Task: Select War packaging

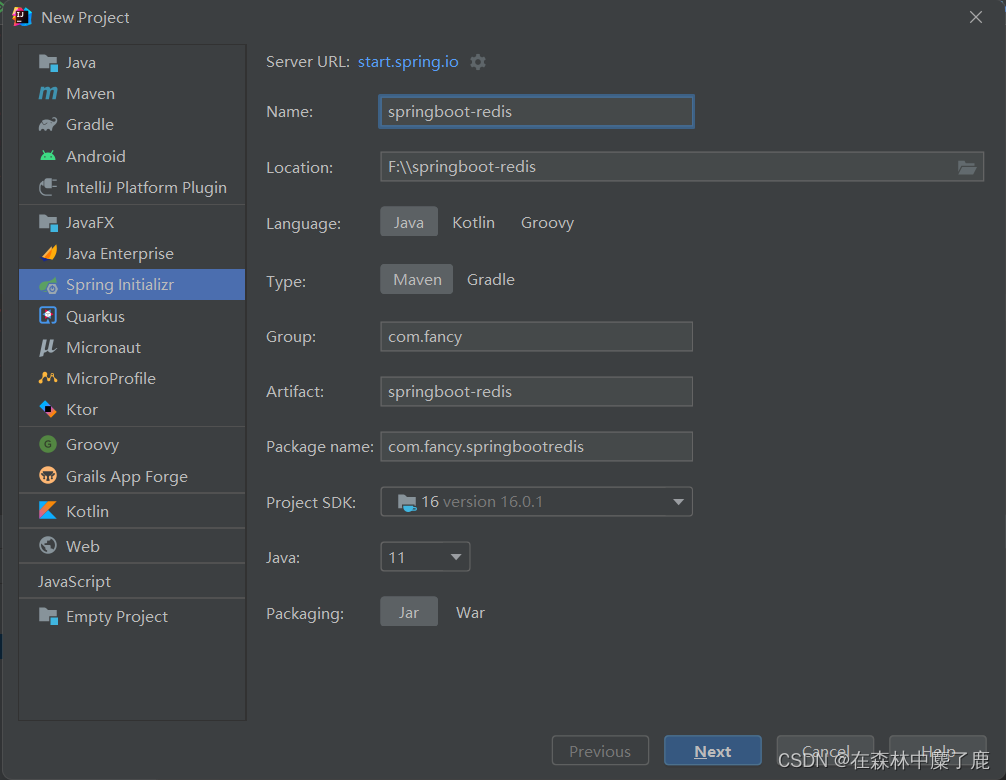Action: point(470,612)
